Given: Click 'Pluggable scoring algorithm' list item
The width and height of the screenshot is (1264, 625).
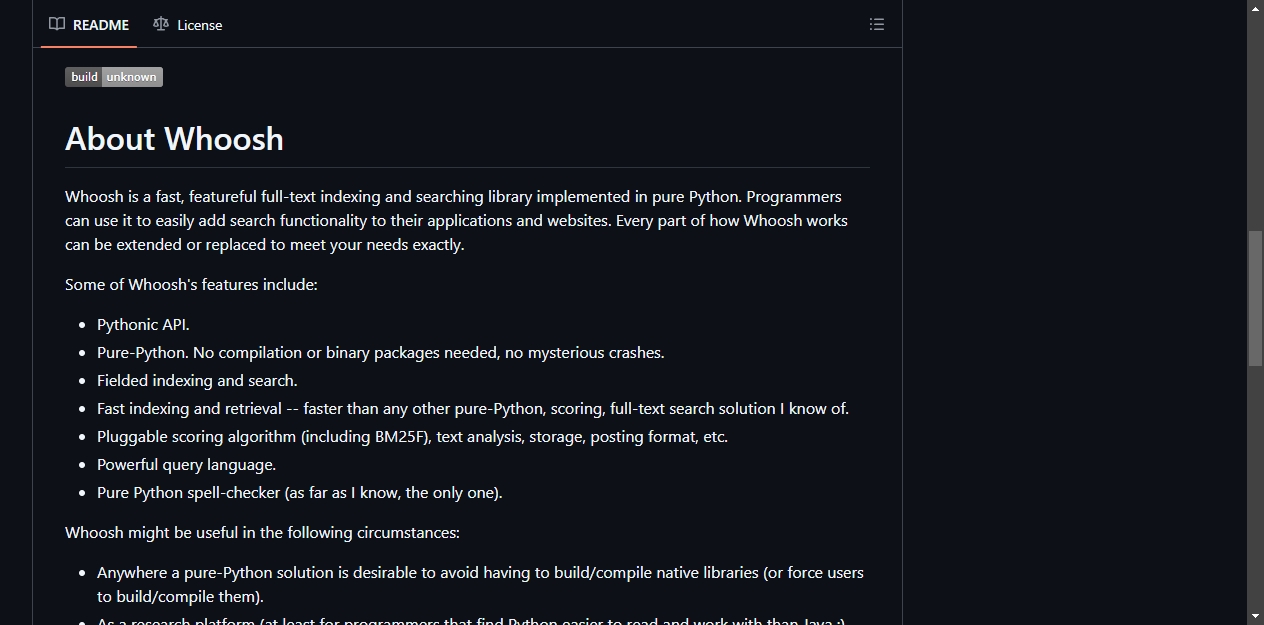Looking at the screenshot, I should 412,437.
